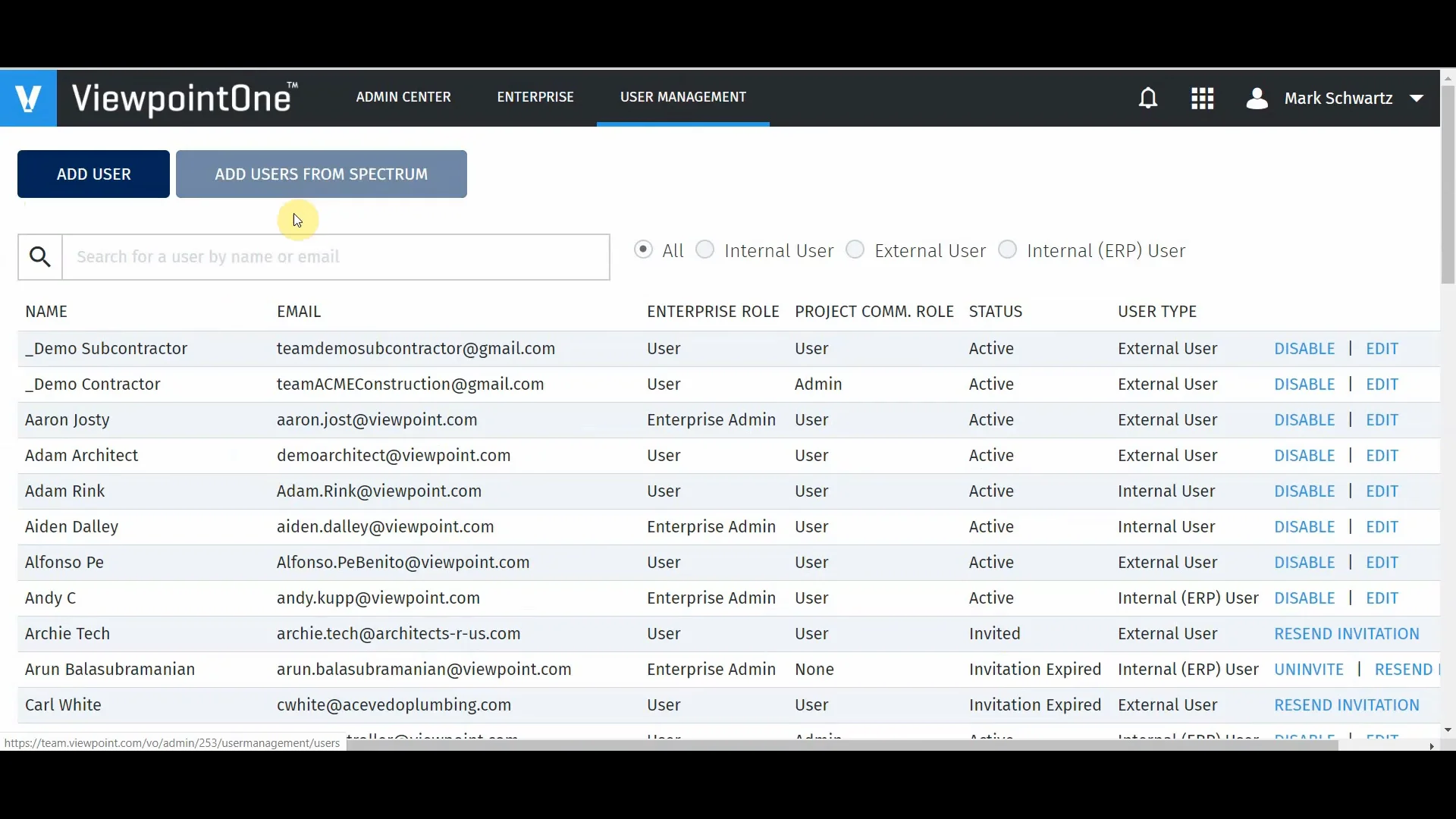Screen dimensions: 1456x819
Task: Disable the Adam Rink user
Action: point(1304,491)
